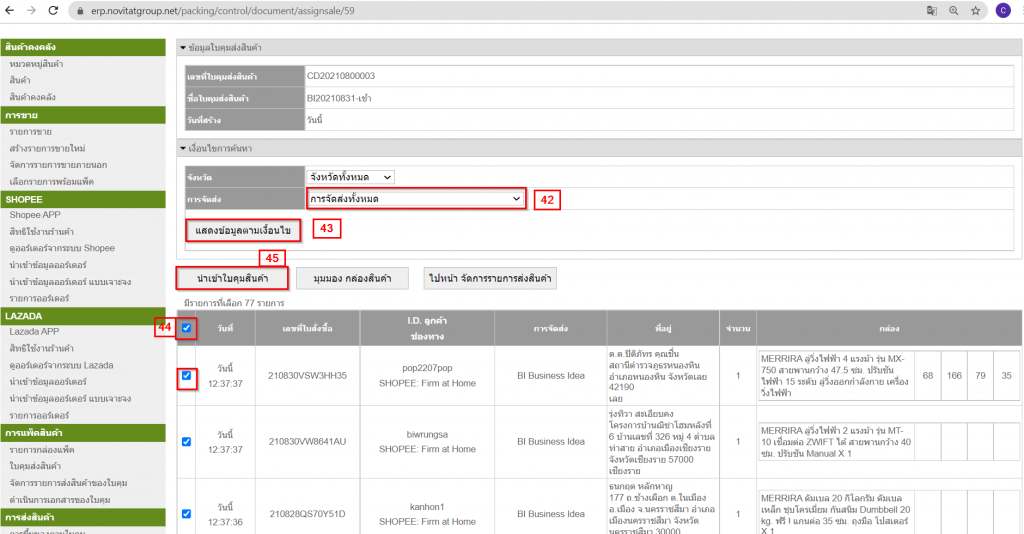Viewport: 1024px width, 534px height.
Task: Bookmark this page with star icon
Action: coord(976,10)
